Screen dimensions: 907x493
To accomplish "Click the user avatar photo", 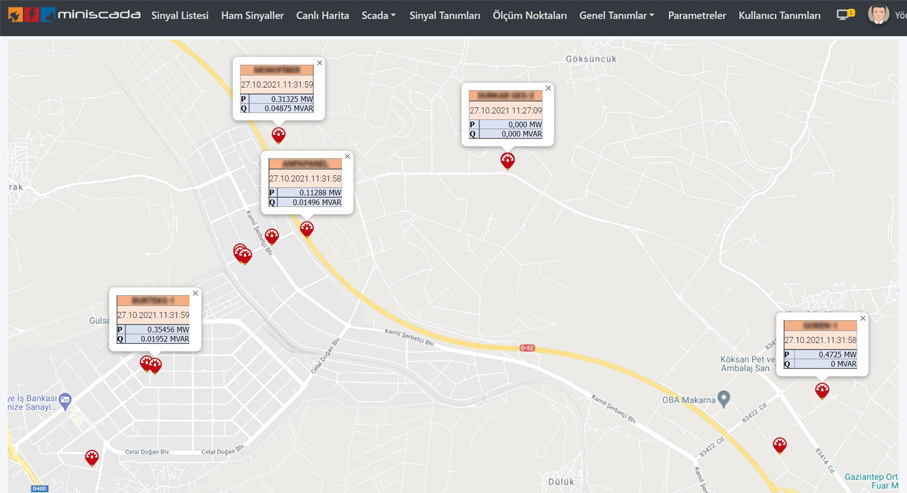I will 878,15.
